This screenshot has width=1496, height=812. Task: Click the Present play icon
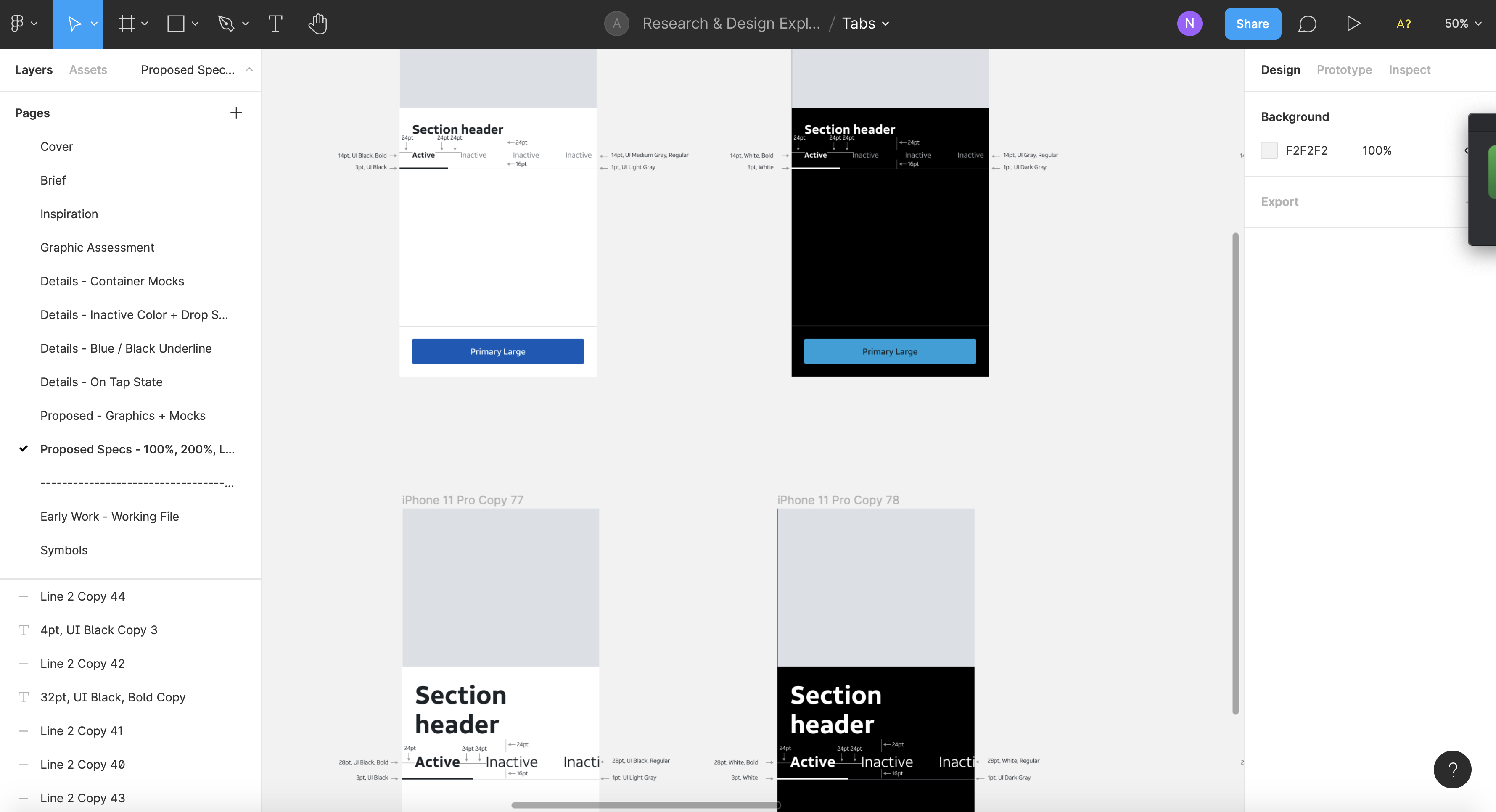[x=1353, y=23]
